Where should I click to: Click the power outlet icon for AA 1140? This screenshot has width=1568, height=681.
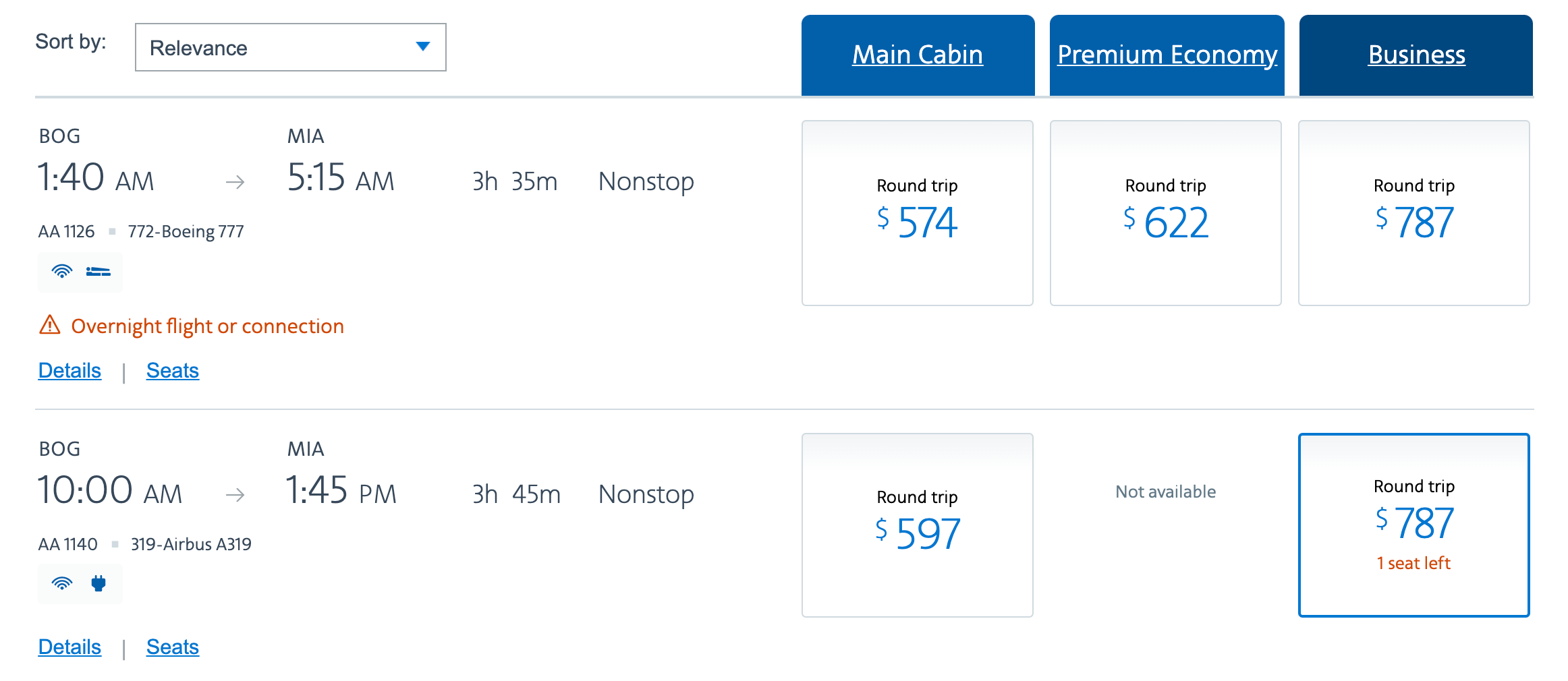(x=99, y=583)
